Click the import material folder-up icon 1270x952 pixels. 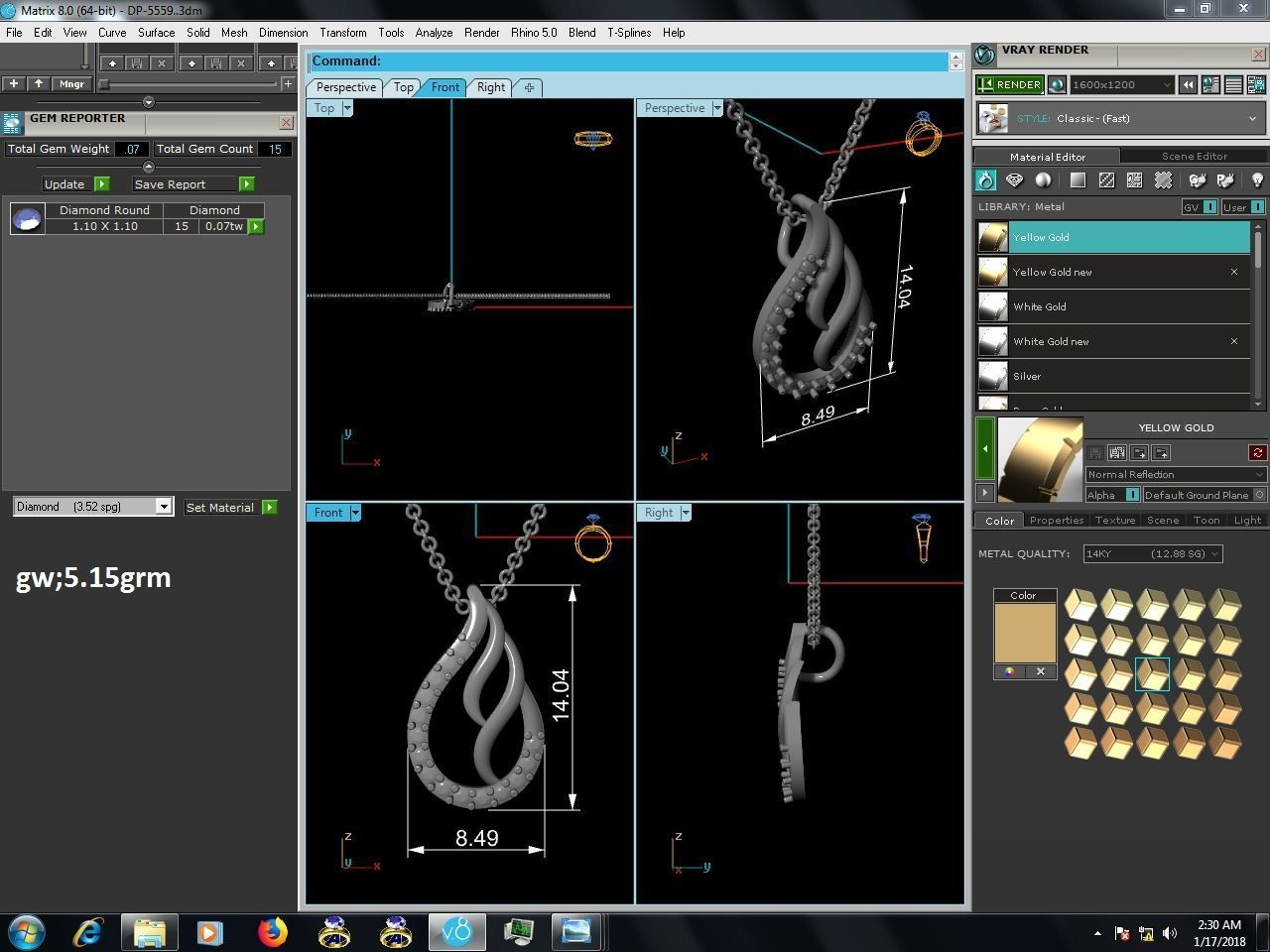(1162, 453)
